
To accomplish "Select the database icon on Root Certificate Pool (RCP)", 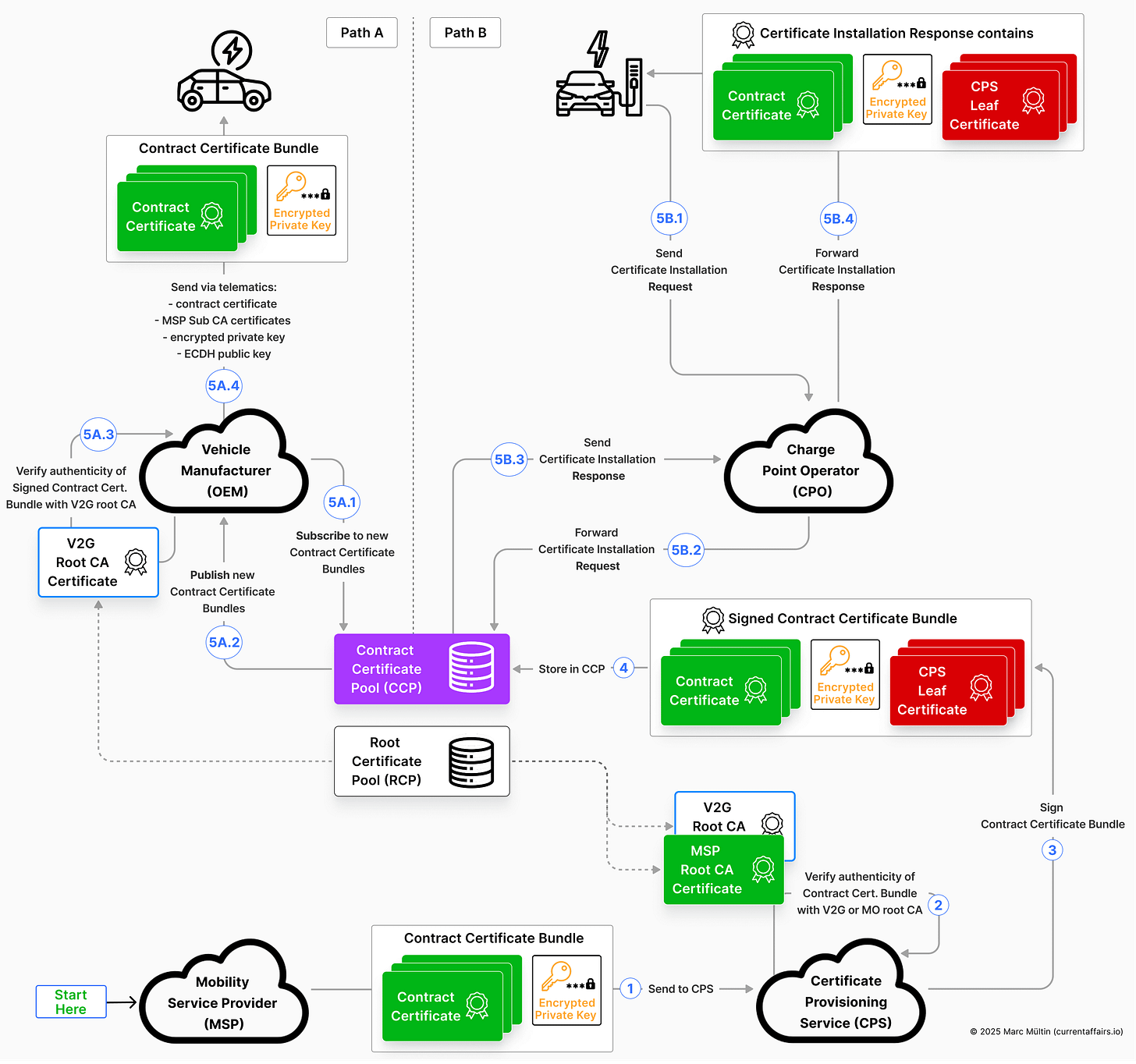I will click(471, 762).
